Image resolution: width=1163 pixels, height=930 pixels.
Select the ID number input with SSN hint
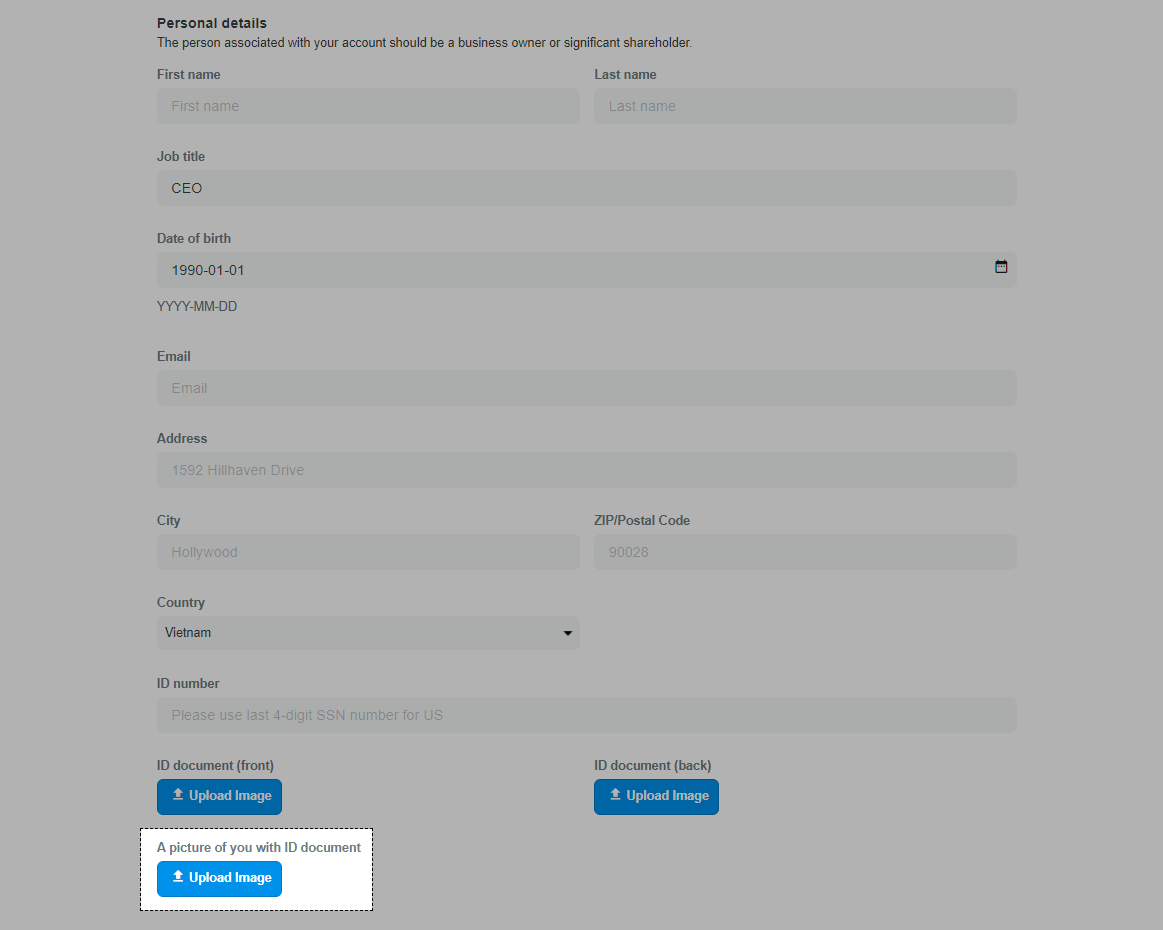586,715
